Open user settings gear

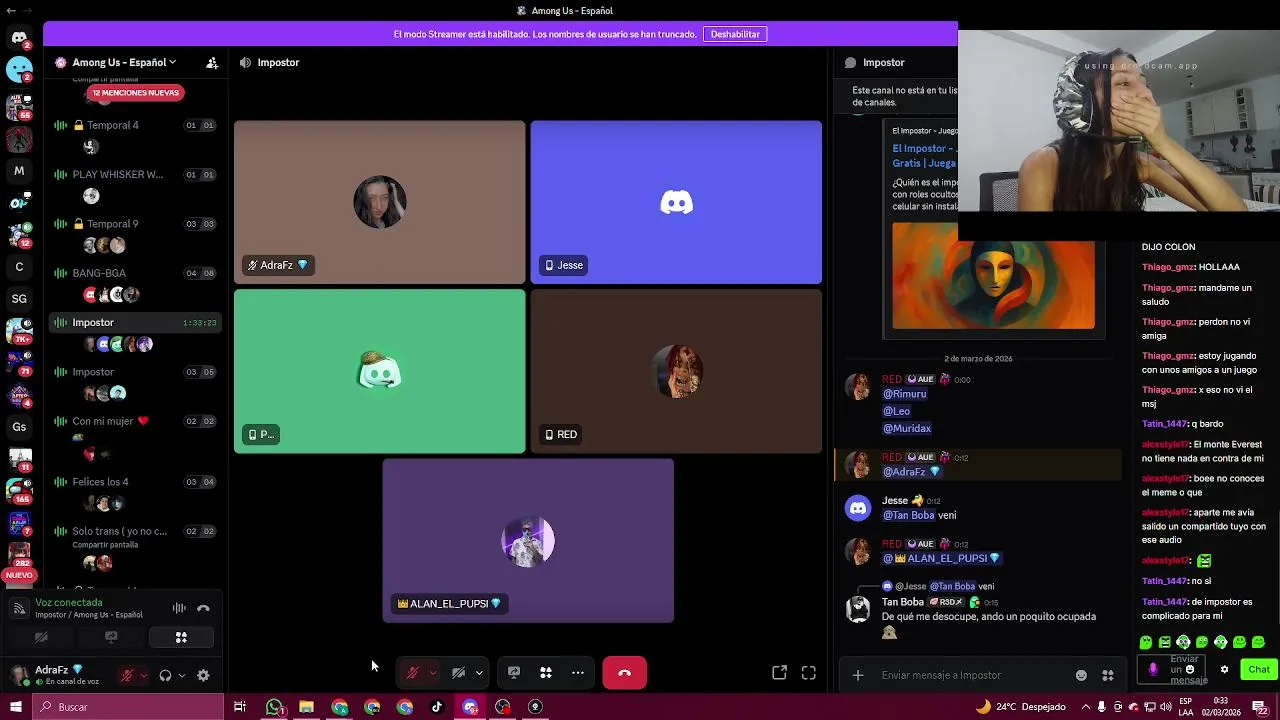pyautogui.click(x=203, y=675)
